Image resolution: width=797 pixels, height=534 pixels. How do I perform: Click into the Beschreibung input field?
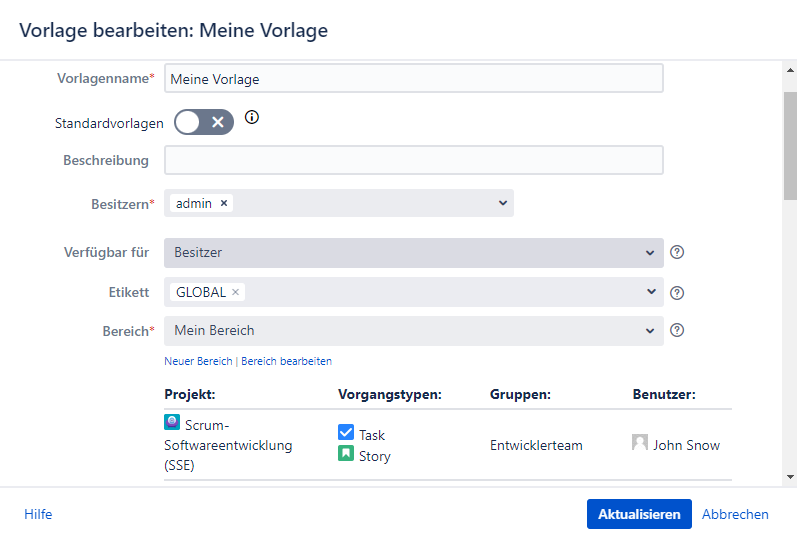pyautogui.click(x=413, y=160)
